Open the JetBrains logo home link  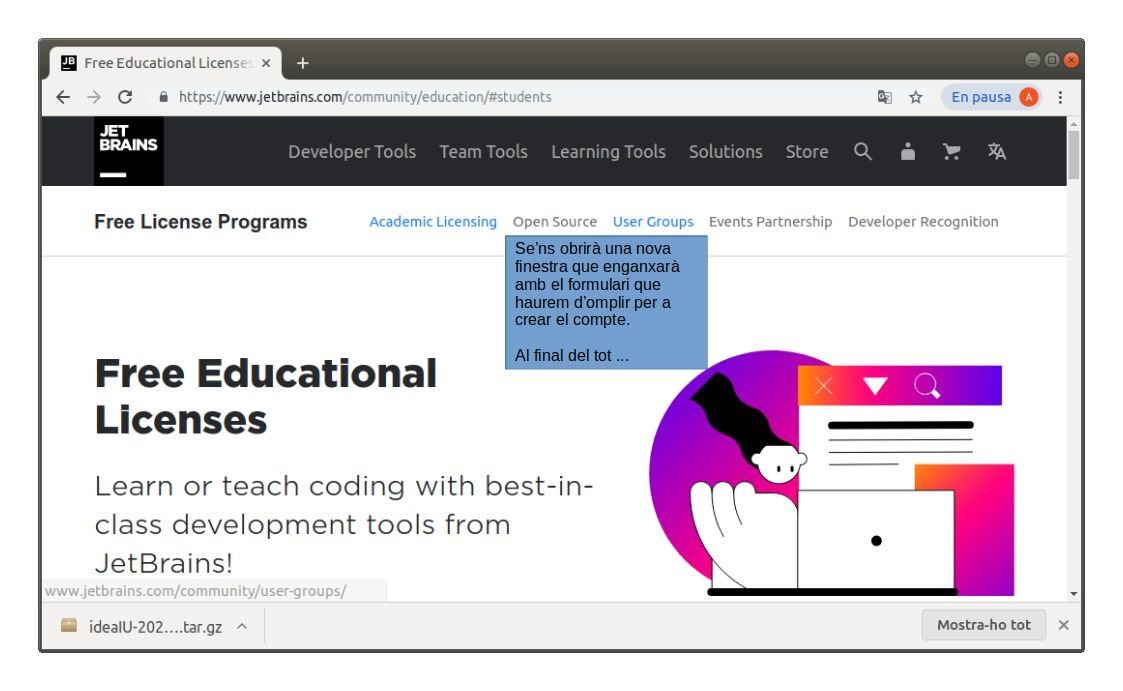click(128, 151)
